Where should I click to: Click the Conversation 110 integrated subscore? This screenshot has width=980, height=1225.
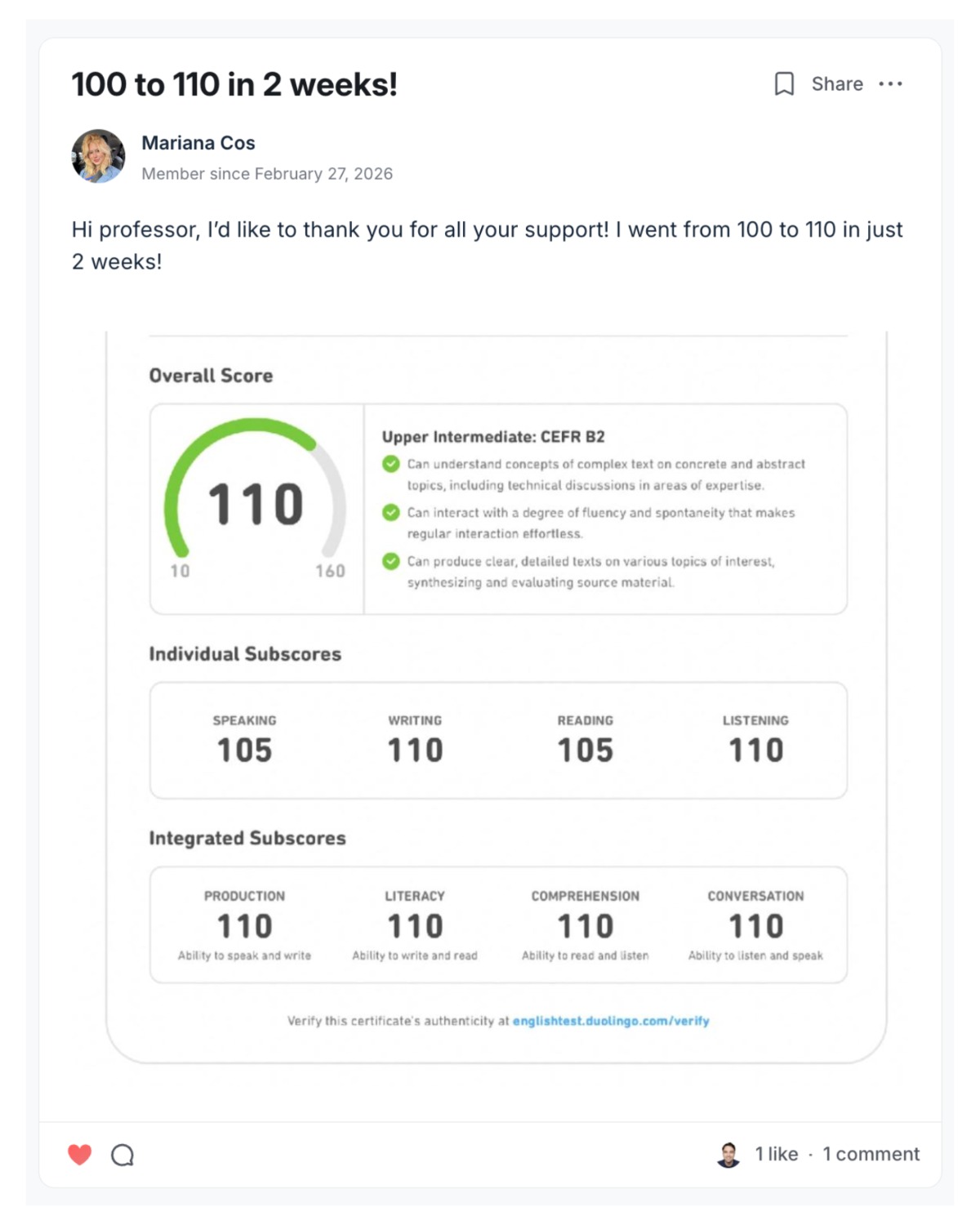click(755, 924)
